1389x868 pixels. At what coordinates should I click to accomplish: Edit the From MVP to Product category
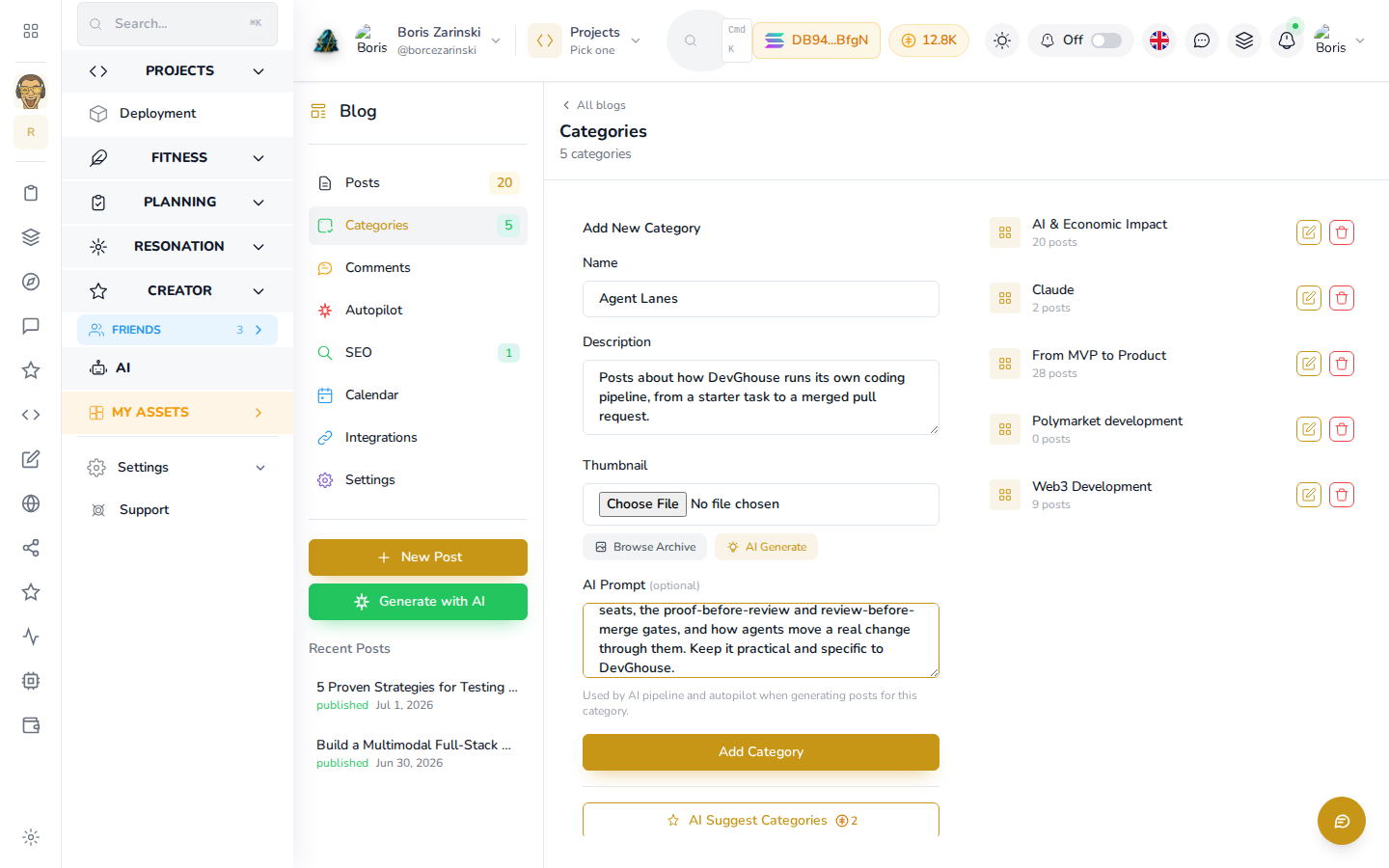point(1309,364)
